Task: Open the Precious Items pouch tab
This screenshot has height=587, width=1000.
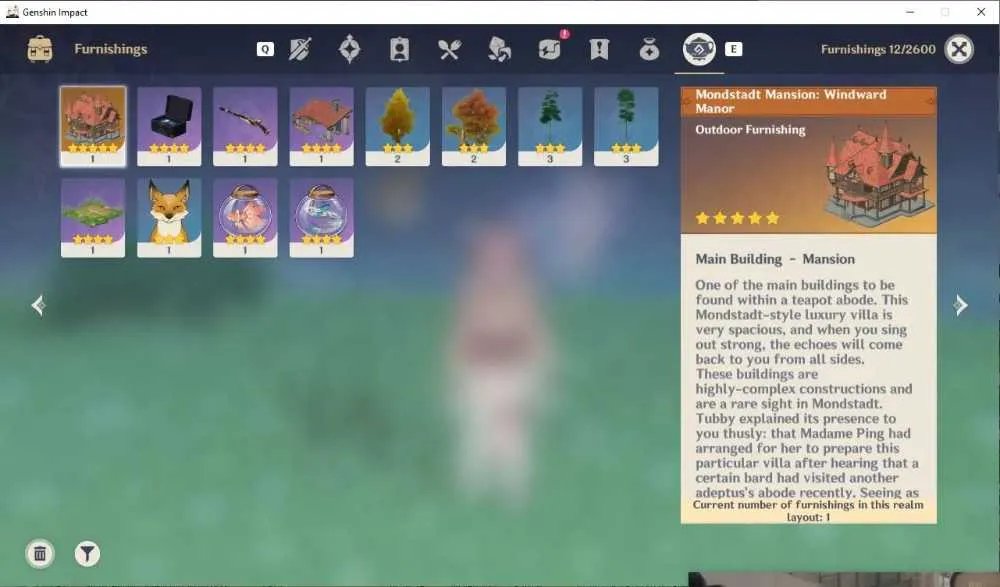Action: point(649,49)
